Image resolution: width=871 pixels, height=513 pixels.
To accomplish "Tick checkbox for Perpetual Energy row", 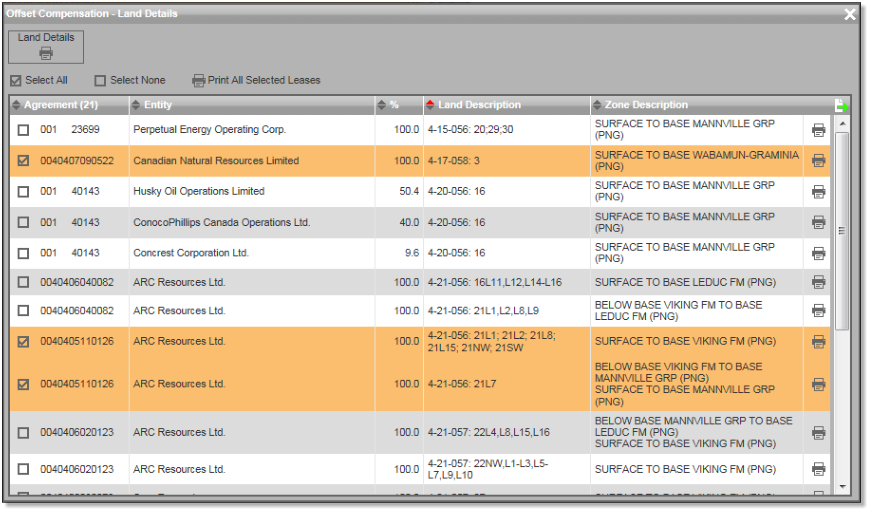I will pyautogui.click(x=23, y=130).
